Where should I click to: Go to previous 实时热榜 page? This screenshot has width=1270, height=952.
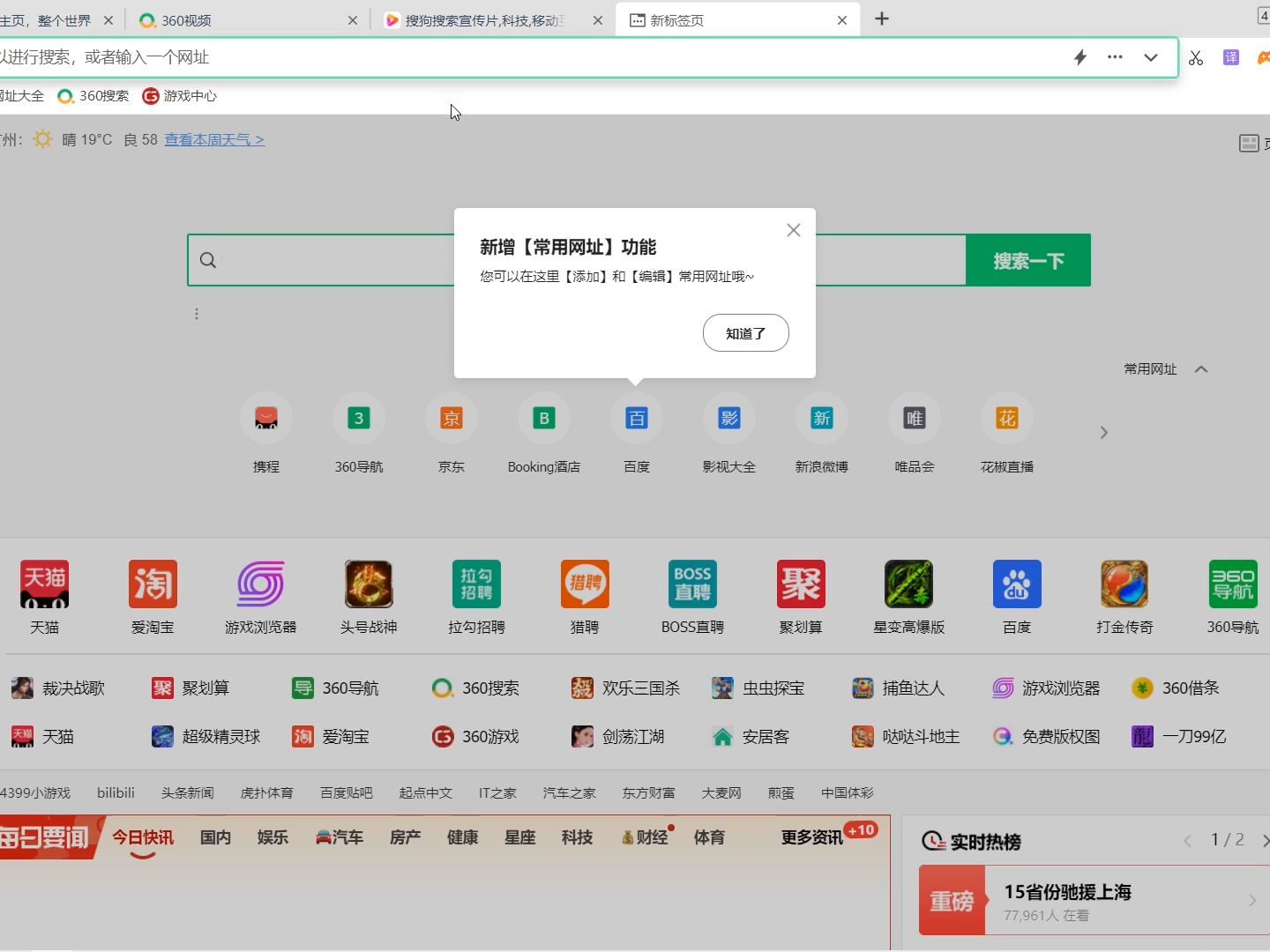[x=1187, y=841]
